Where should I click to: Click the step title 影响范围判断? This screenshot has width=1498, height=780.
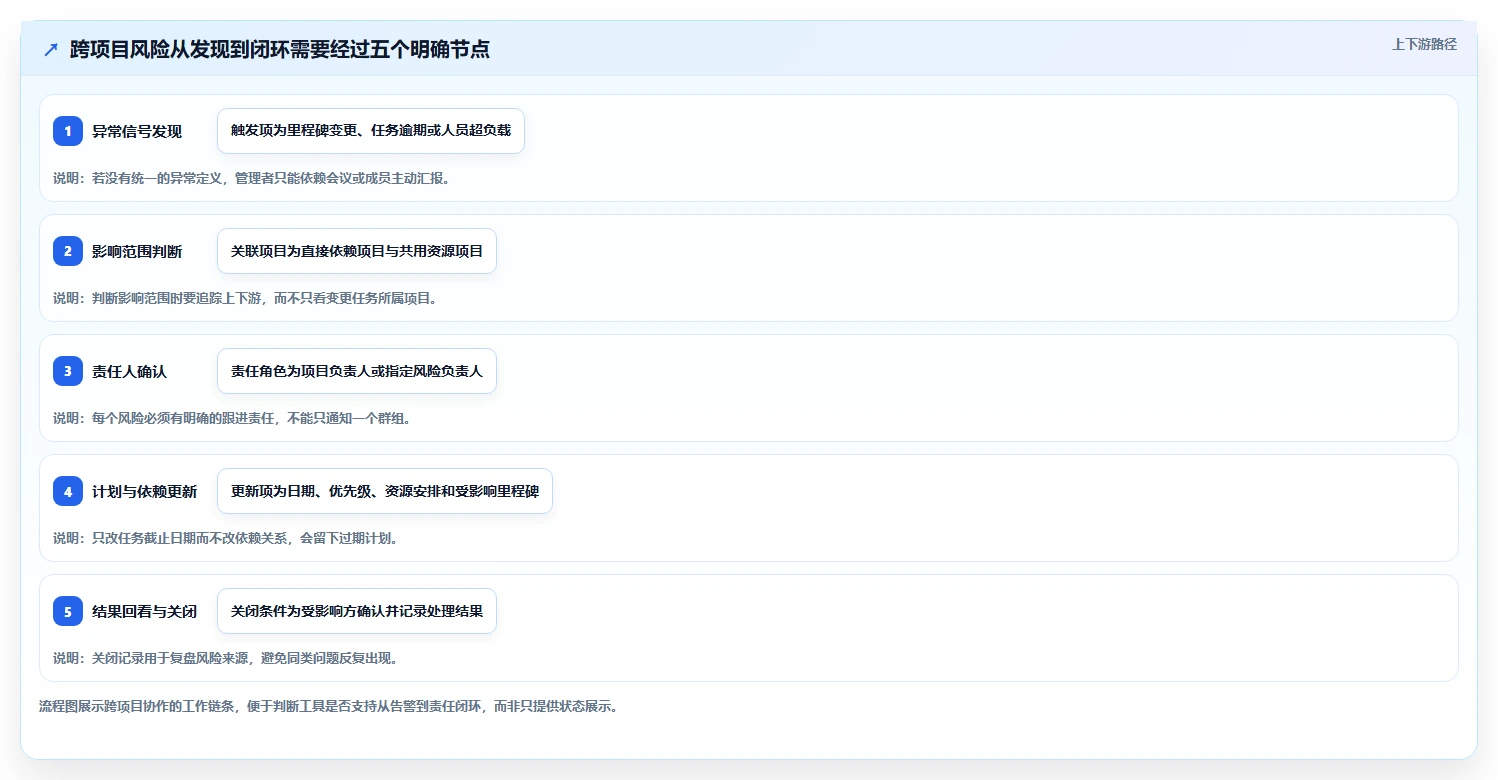(137, 251)
